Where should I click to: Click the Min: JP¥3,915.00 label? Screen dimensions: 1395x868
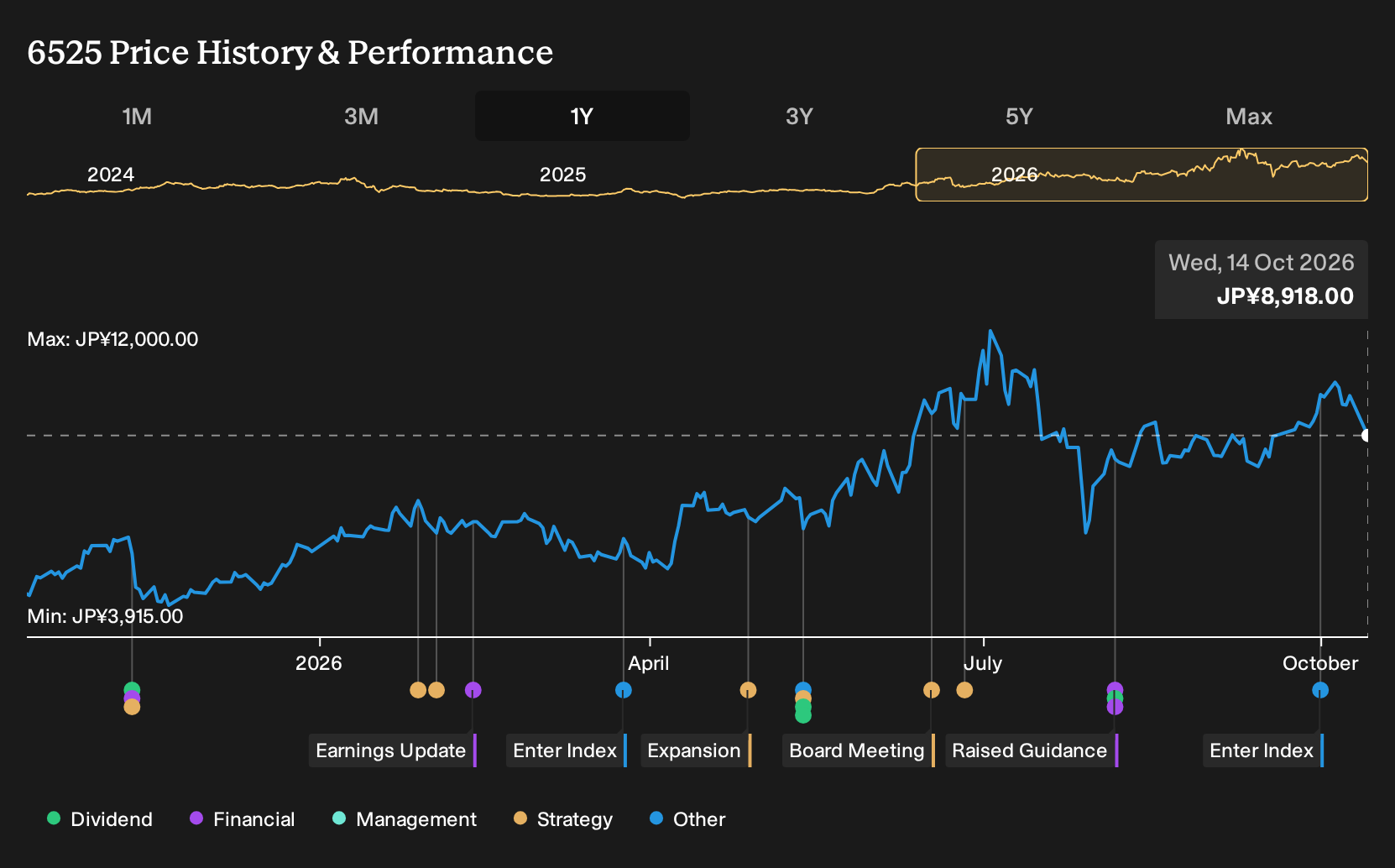(106, 616)
